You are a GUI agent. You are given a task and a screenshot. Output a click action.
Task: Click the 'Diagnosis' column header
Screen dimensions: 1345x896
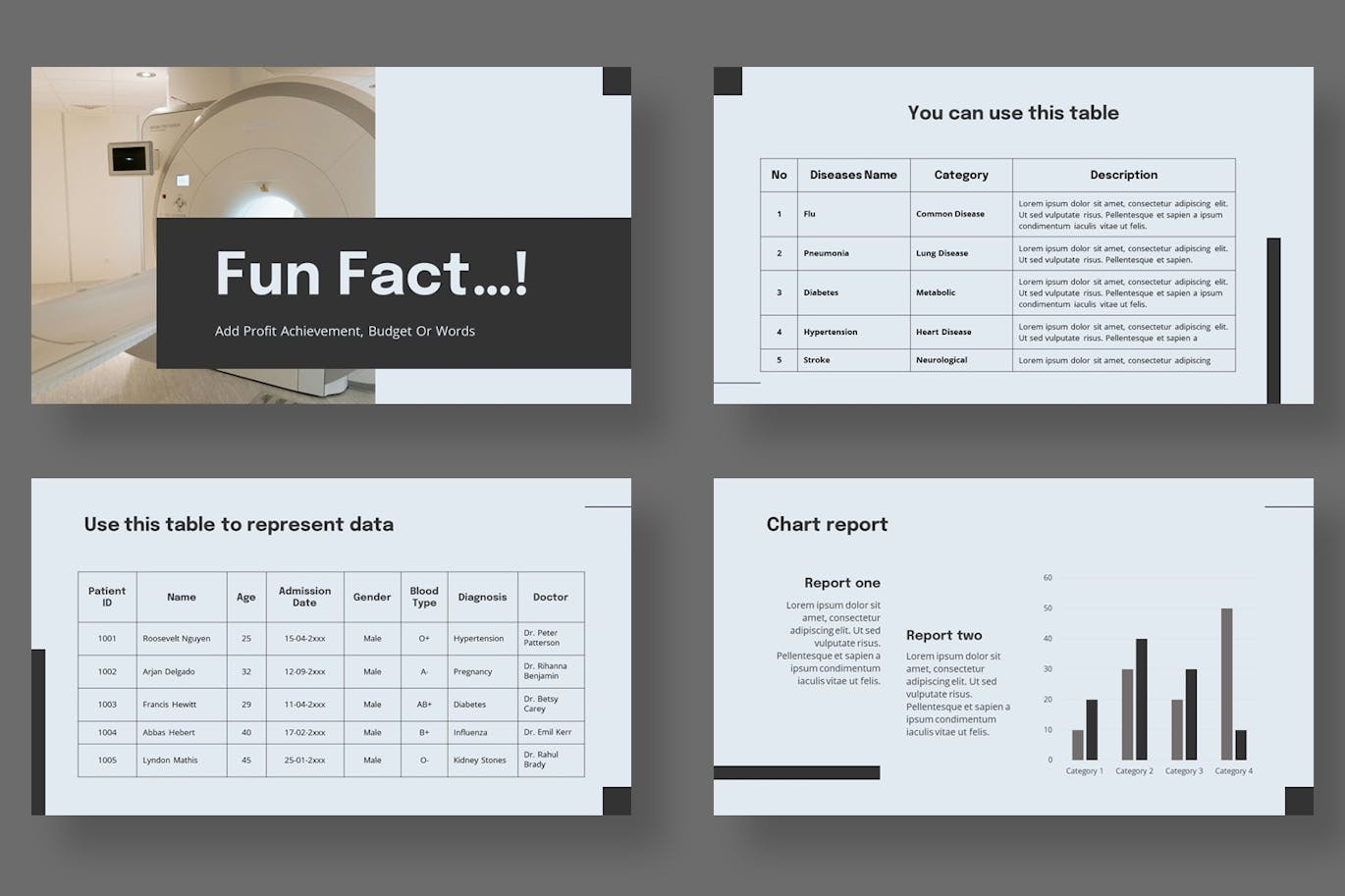click(x=482, y=597)
